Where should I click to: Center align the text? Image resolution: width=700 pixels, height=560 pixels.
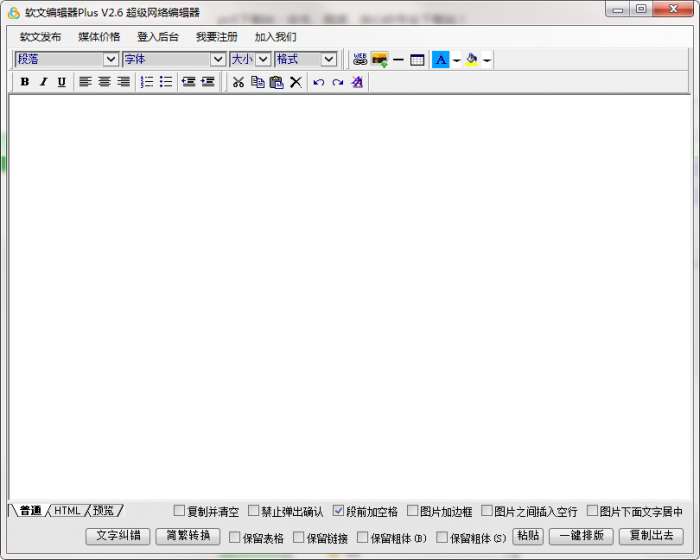pyautogui.click(x=104, y=82)
